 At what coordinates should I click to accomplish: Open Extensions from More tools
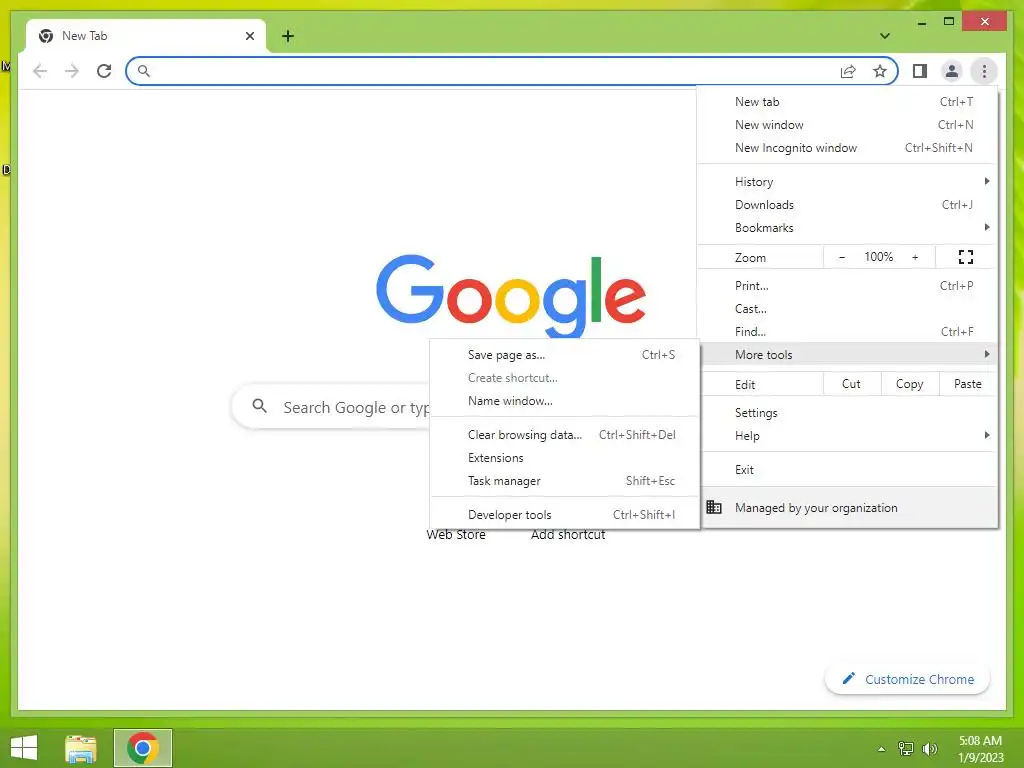coord(564,457)
